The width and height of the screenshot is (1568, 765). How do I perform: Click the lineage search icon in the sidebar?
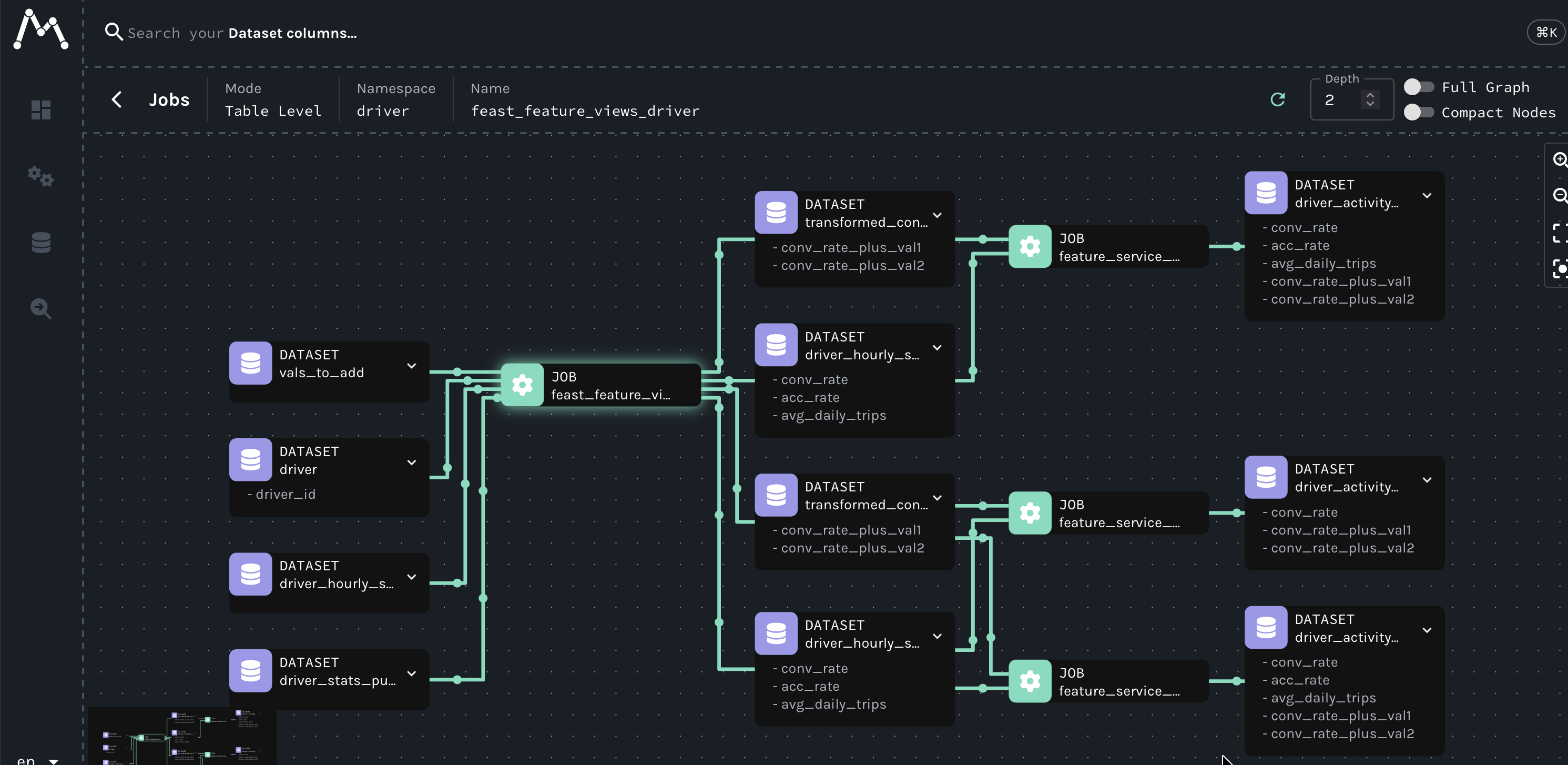tap(40, 308)
